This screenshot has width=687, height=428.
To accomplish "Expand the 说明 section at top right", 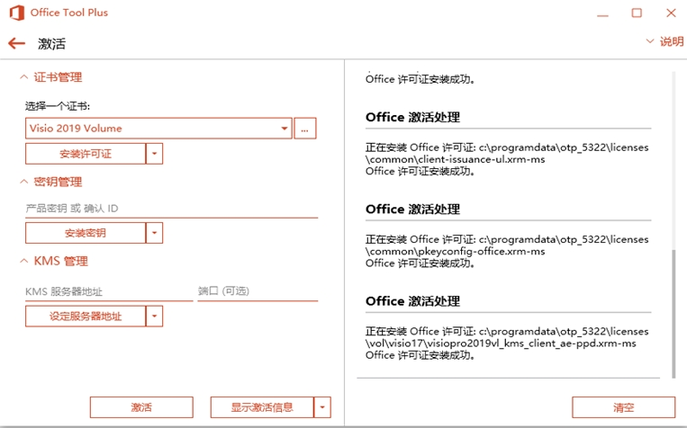I will pos(665,41).
